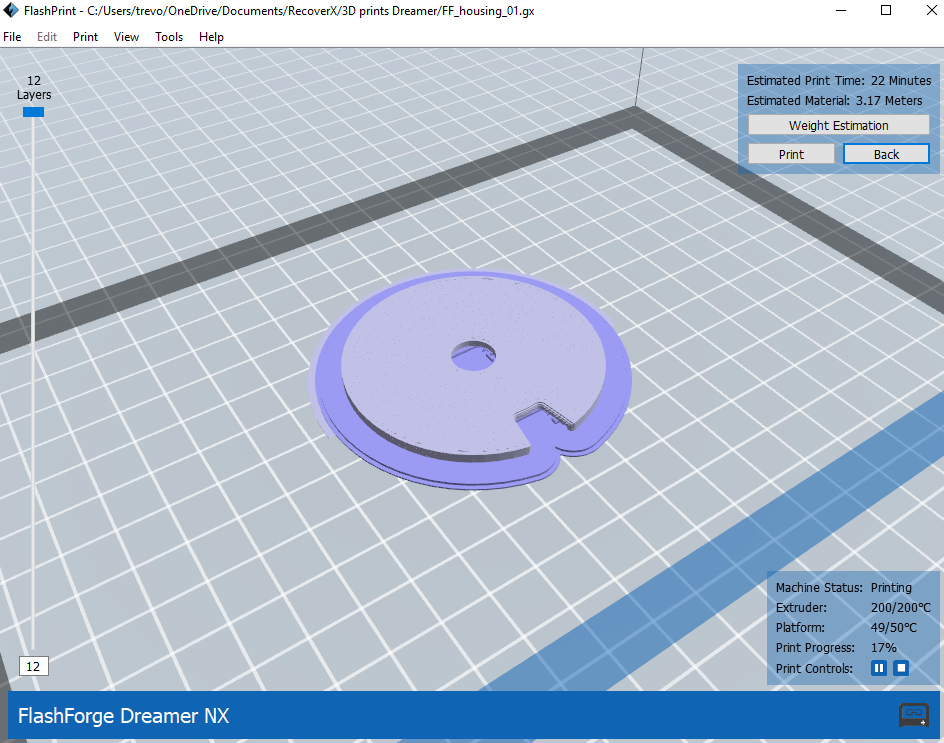Open the File menu

(x=12, y=37)
